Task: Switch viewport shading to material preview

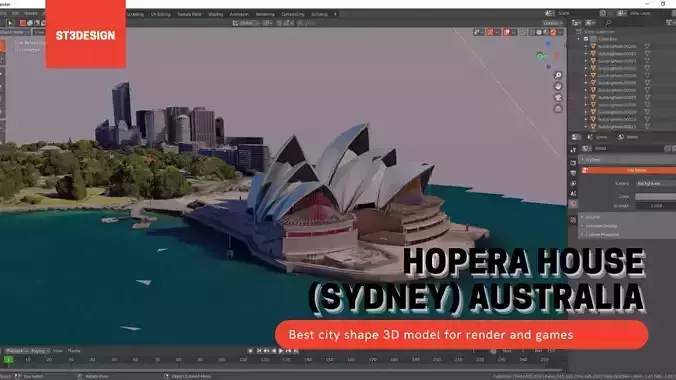Action: point(546,32)
